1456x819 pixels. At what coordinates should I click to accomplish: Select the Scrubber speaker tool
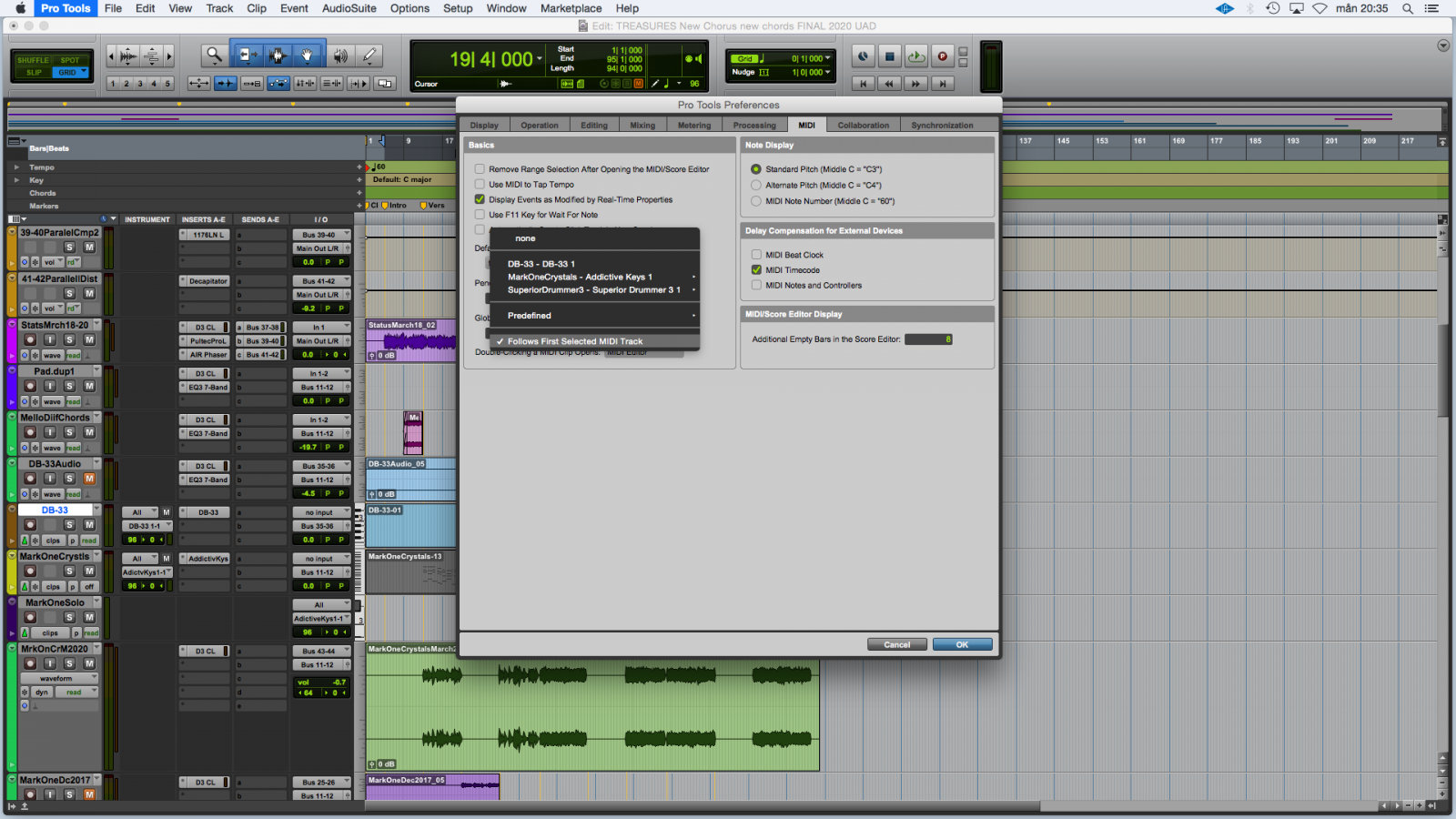pyautogui.click(x=339, y=56)
